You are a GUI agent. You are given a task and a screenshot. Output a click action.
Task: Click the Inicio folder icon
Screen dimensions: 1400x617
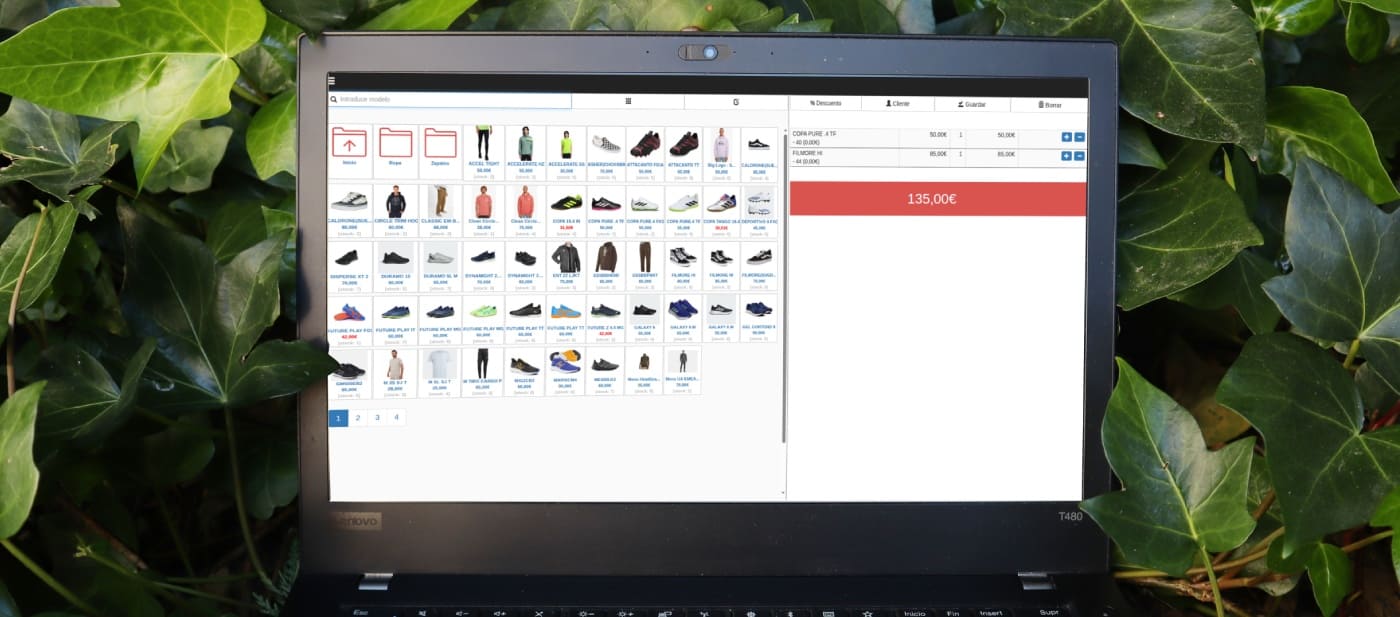[349, 143]
